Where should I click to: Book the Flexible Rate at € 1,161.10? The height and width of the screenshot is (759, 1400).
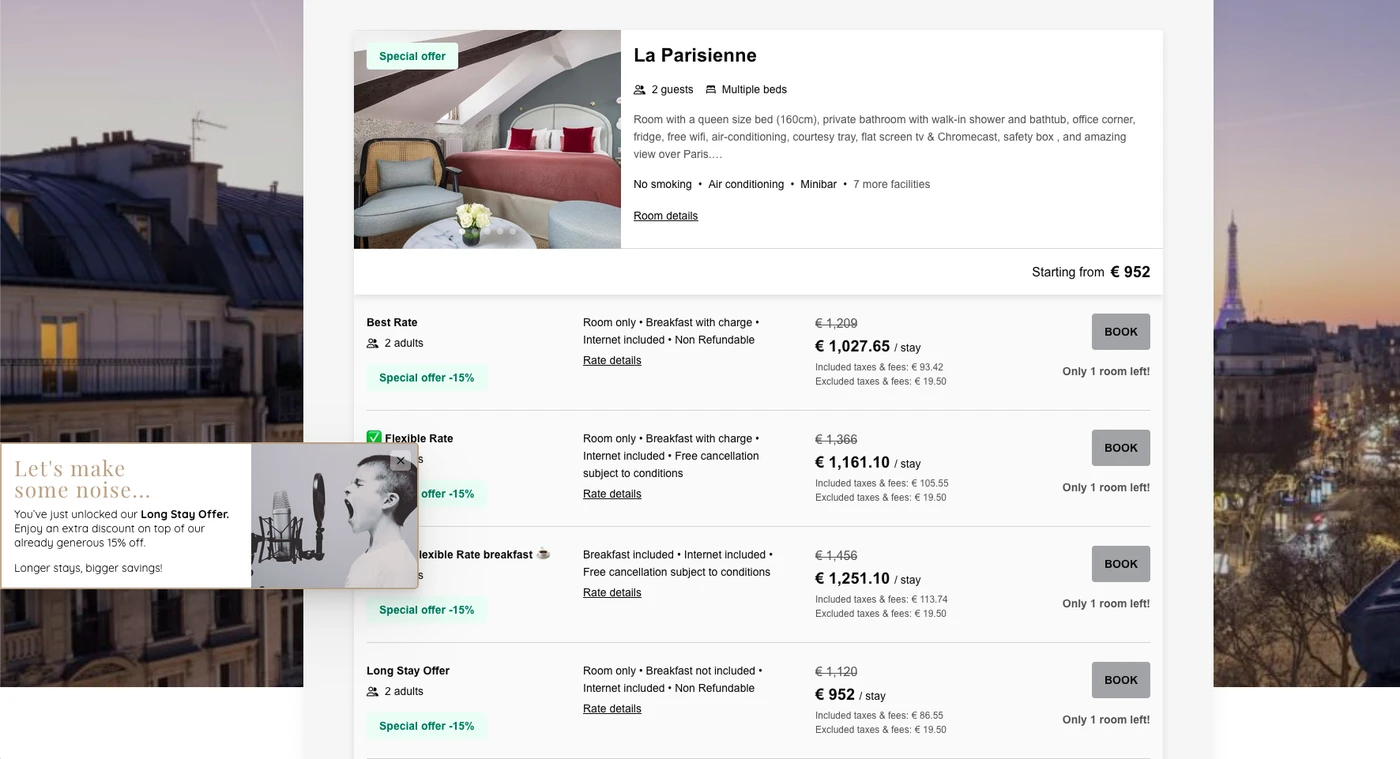pos(1120,448)
